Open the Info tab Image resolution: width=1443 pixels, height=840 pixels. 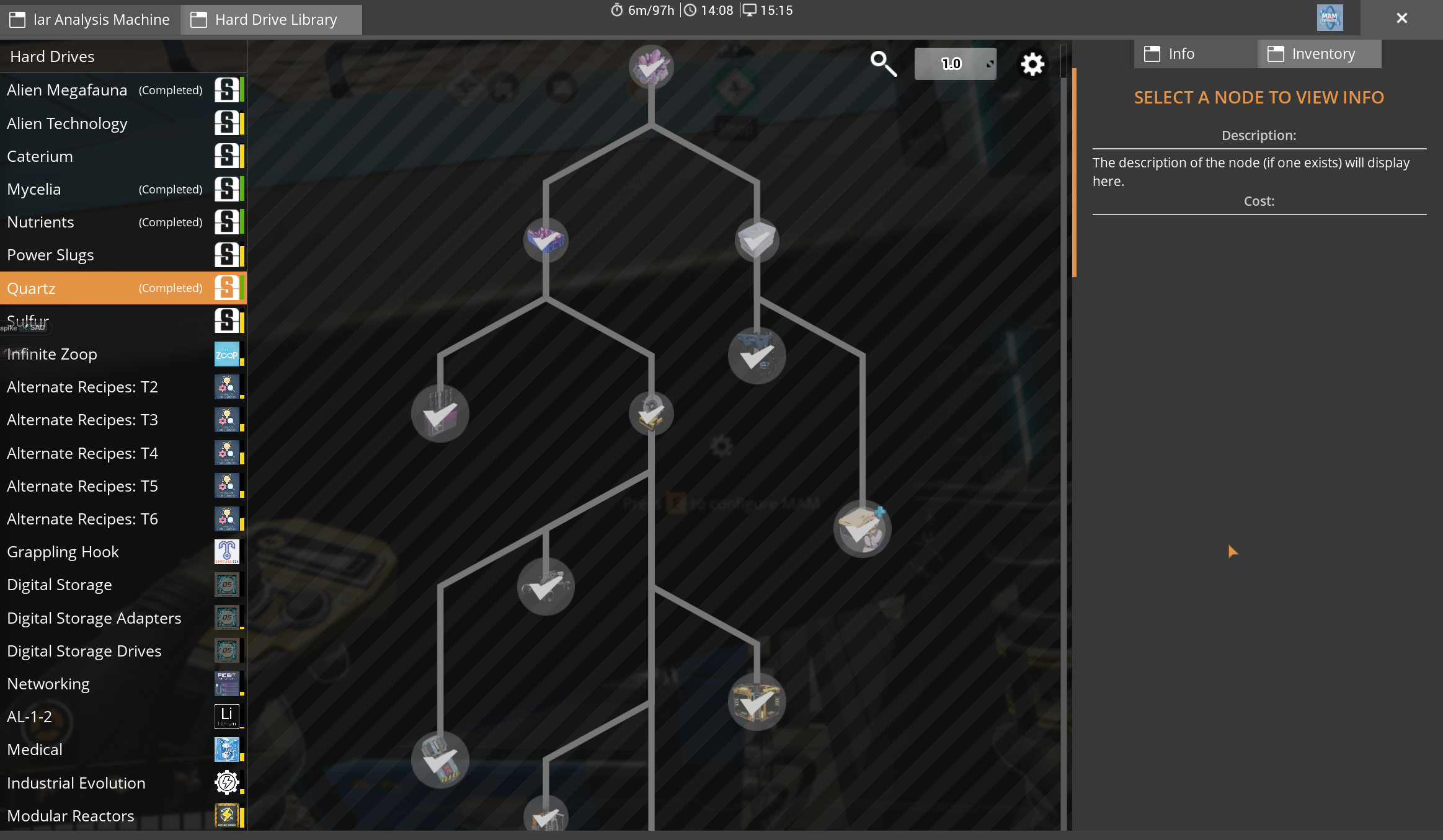(x=1195, y=54)
